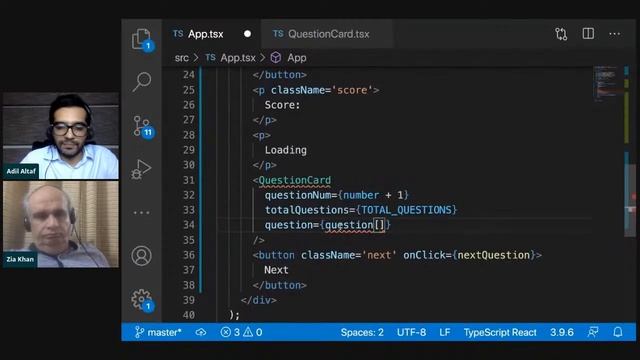Click the Score: text on line 26
The image size is (640, 360).
(282, 105)
